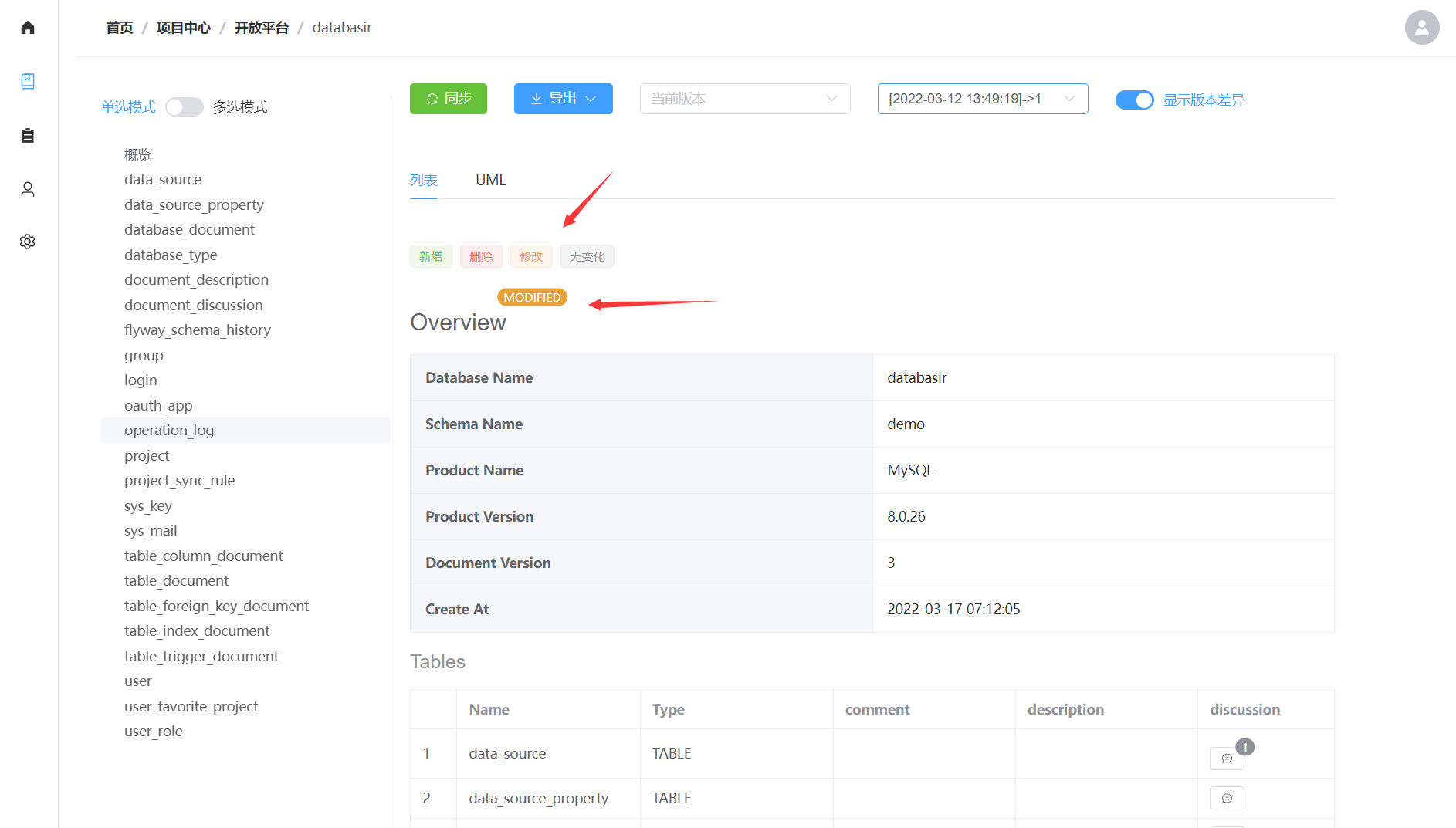Open the 2022-03-12 compare version dropdown
The height and width of the screenshot is (828, 1456).
coord(982,99)
